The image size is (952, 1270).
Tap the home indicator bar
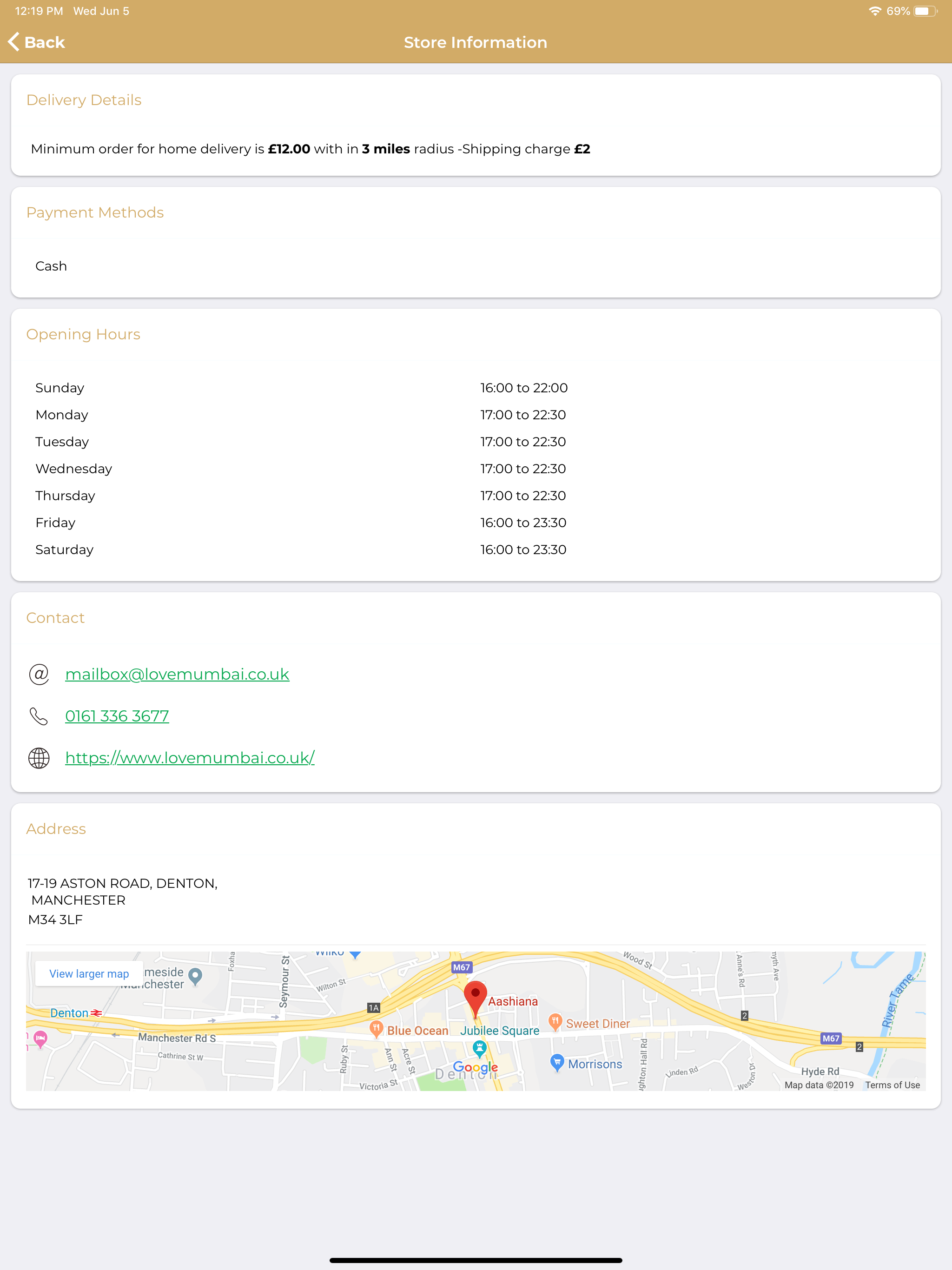click(x=476, y=1260)
